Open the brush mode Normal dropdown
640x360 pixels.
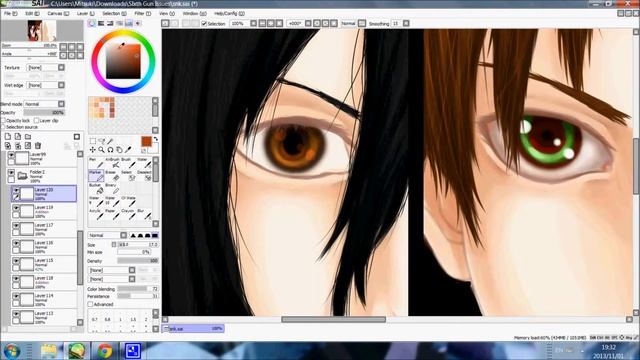click(x=108, y=236)
